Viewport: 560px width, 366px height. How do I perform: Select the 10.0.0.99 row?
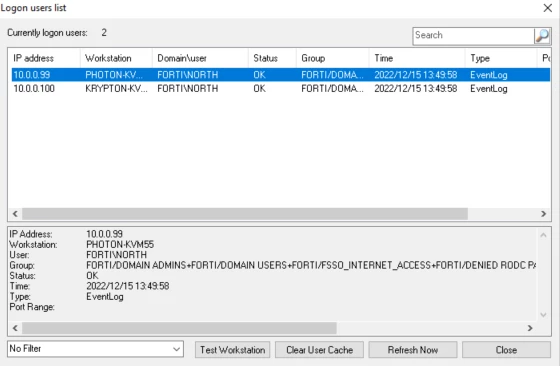pyautogui.click(x=281, y=75)
